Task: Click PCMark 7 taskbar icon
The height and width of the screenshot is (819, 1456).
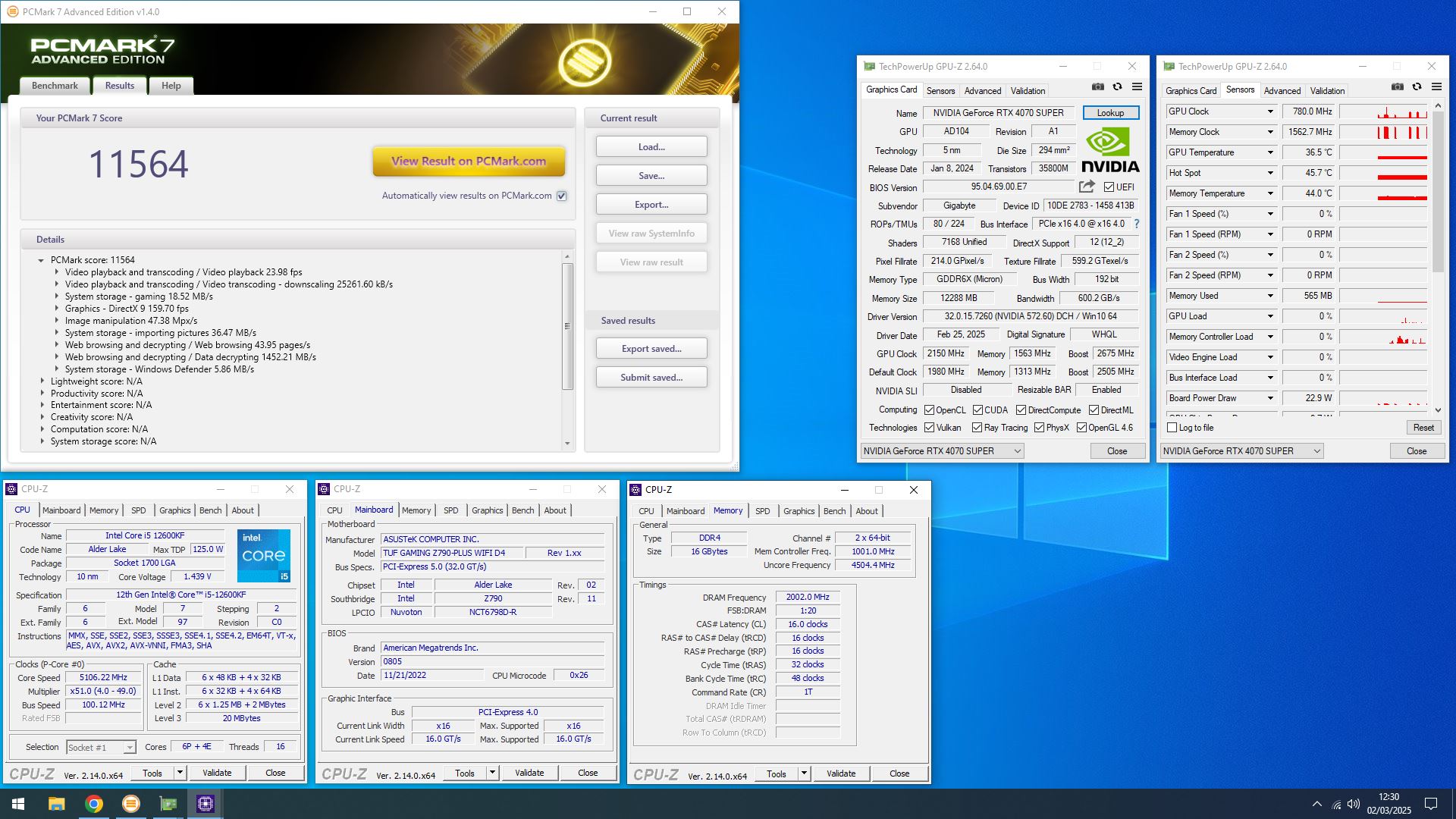Action: tap(130, 804)
